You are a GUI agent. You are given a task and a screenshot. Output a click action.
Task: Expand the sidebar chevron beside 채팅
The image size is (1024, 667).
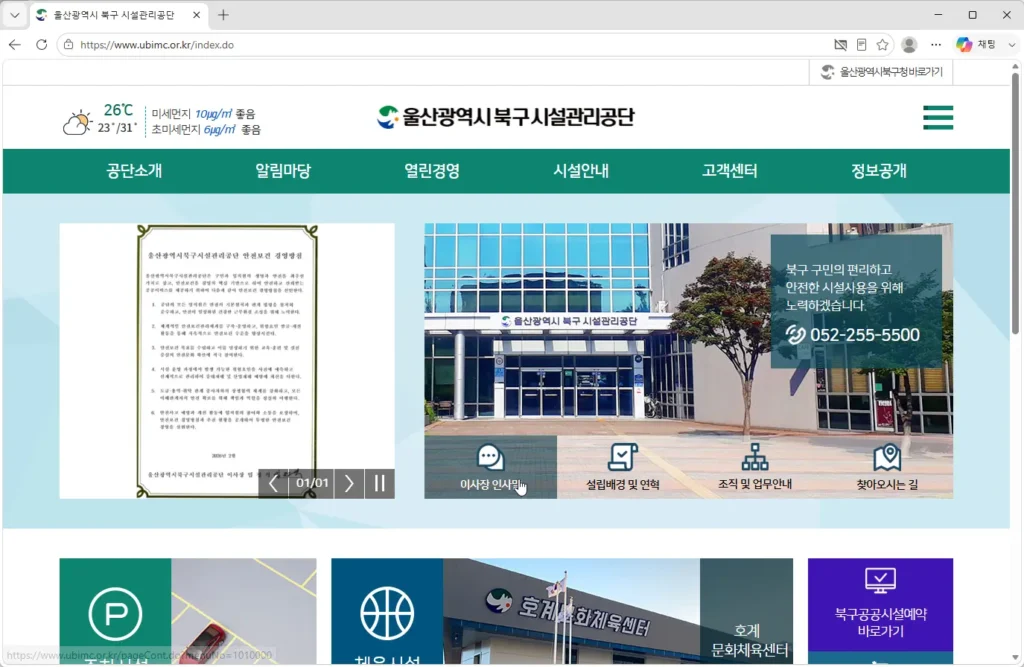(1012, 44)
